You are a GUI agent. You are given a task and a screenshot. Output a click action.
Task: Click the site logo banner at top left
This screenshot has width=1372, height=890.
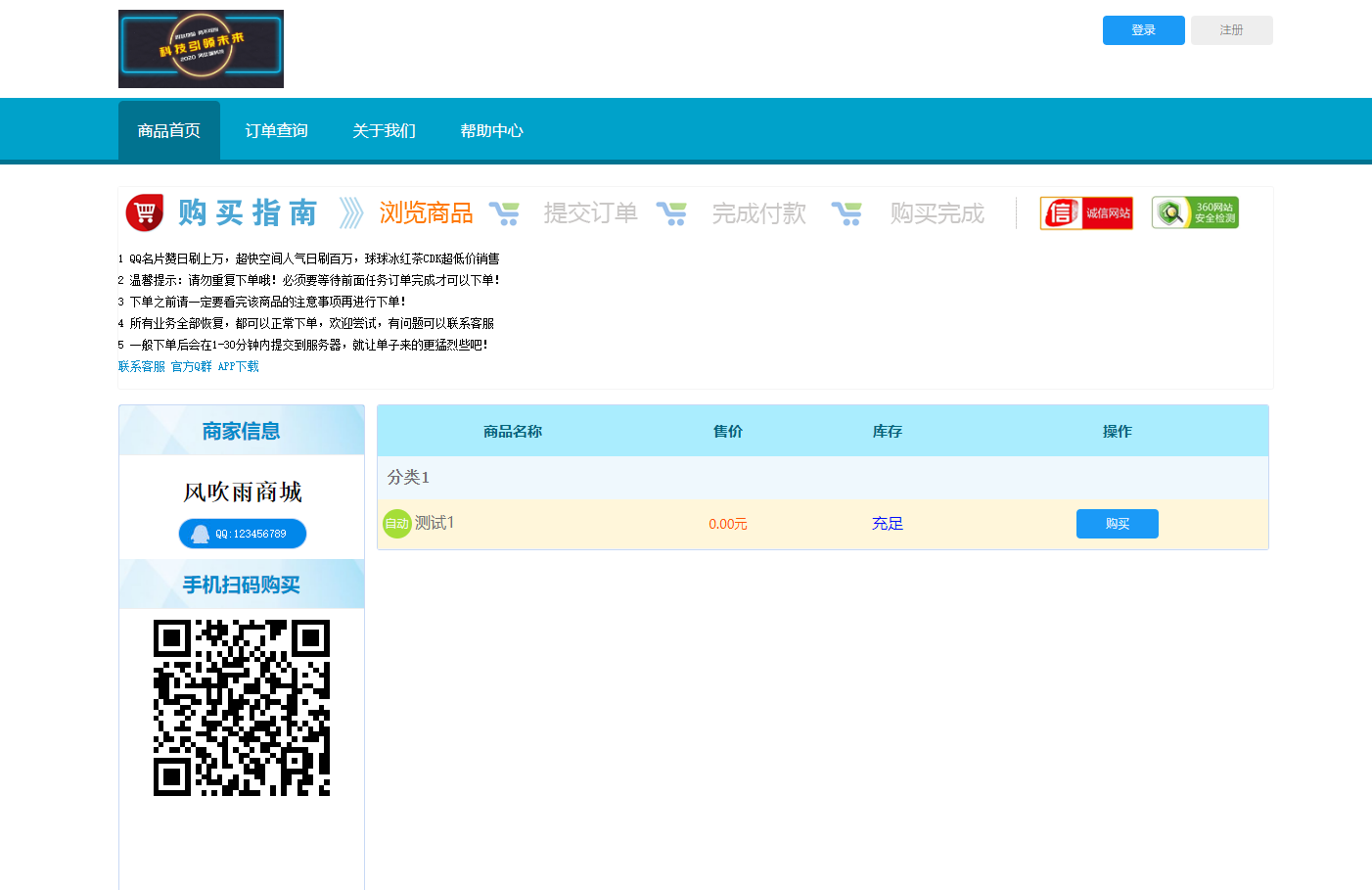coord(201,48)
